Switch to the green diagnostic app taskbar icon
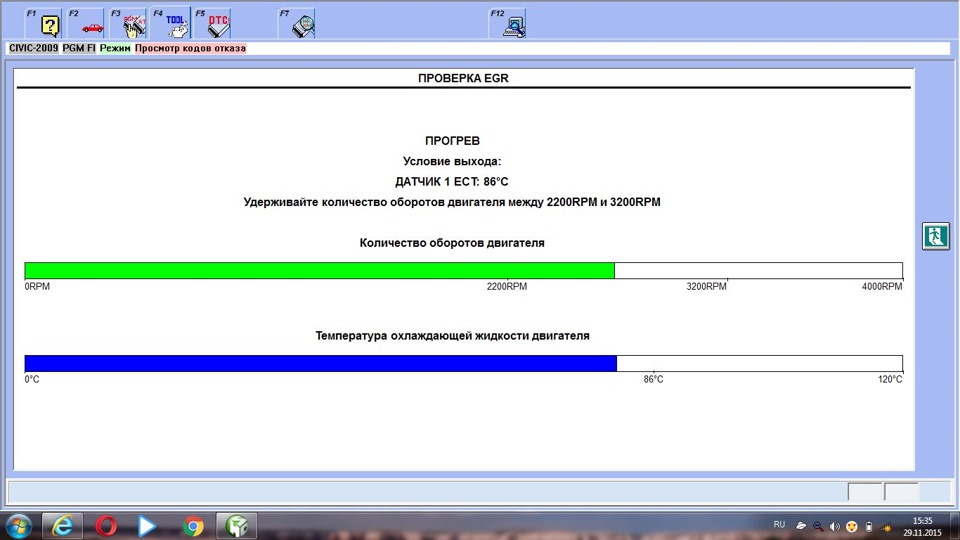Viewport: 960px width, 540px height. tap(236, 526)
